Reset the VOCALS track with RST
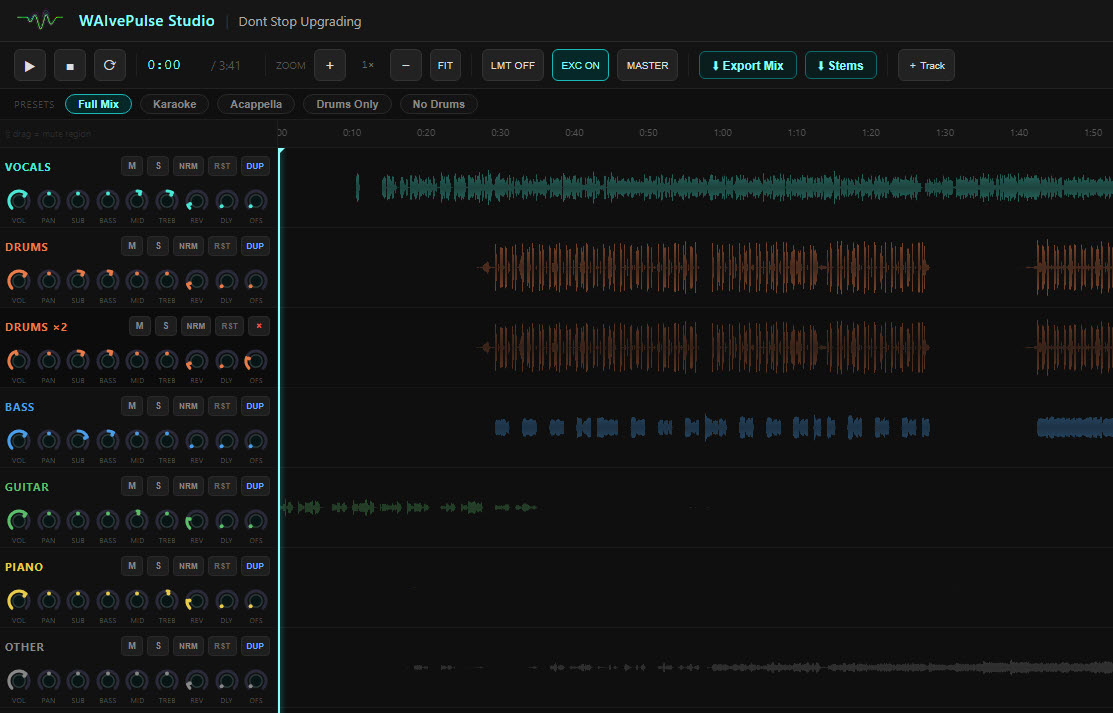The height and width of the screenshot is (713, 1113). point(222,166)
